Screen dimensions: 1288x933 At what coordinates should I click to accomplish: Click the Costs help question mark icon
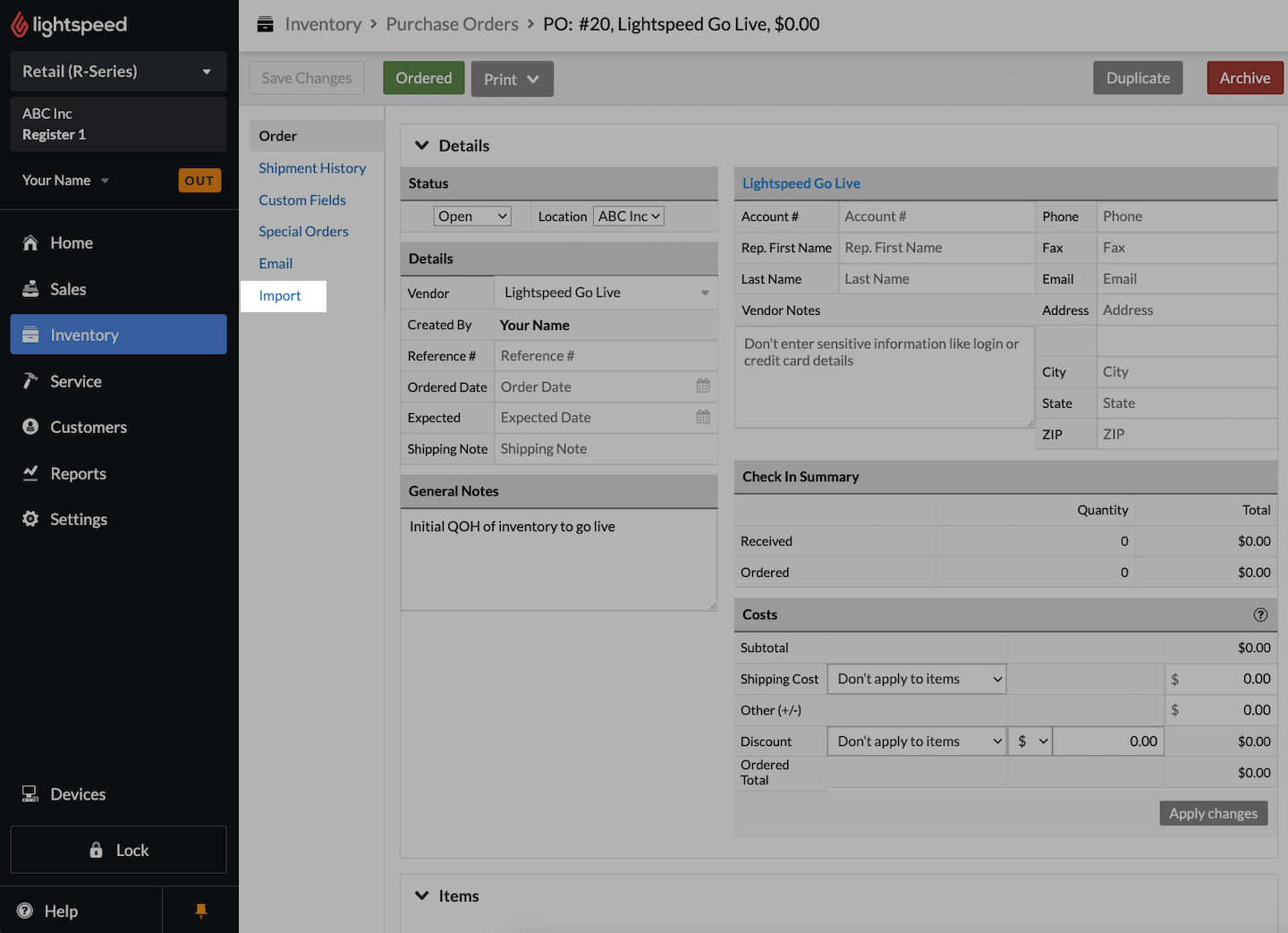(1260, 615)
